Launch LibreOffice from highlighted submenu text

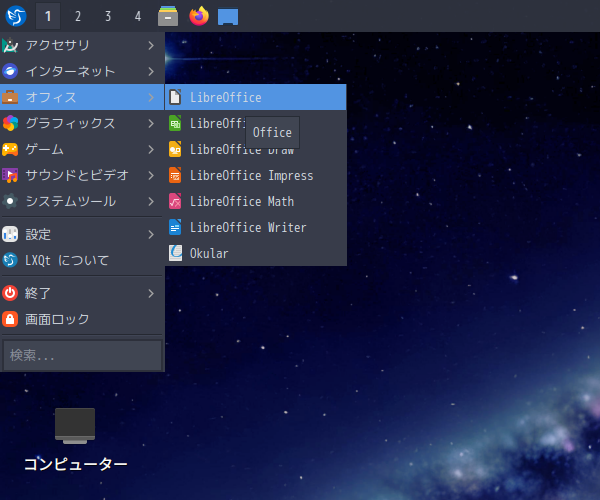click(x=226, y=97)
